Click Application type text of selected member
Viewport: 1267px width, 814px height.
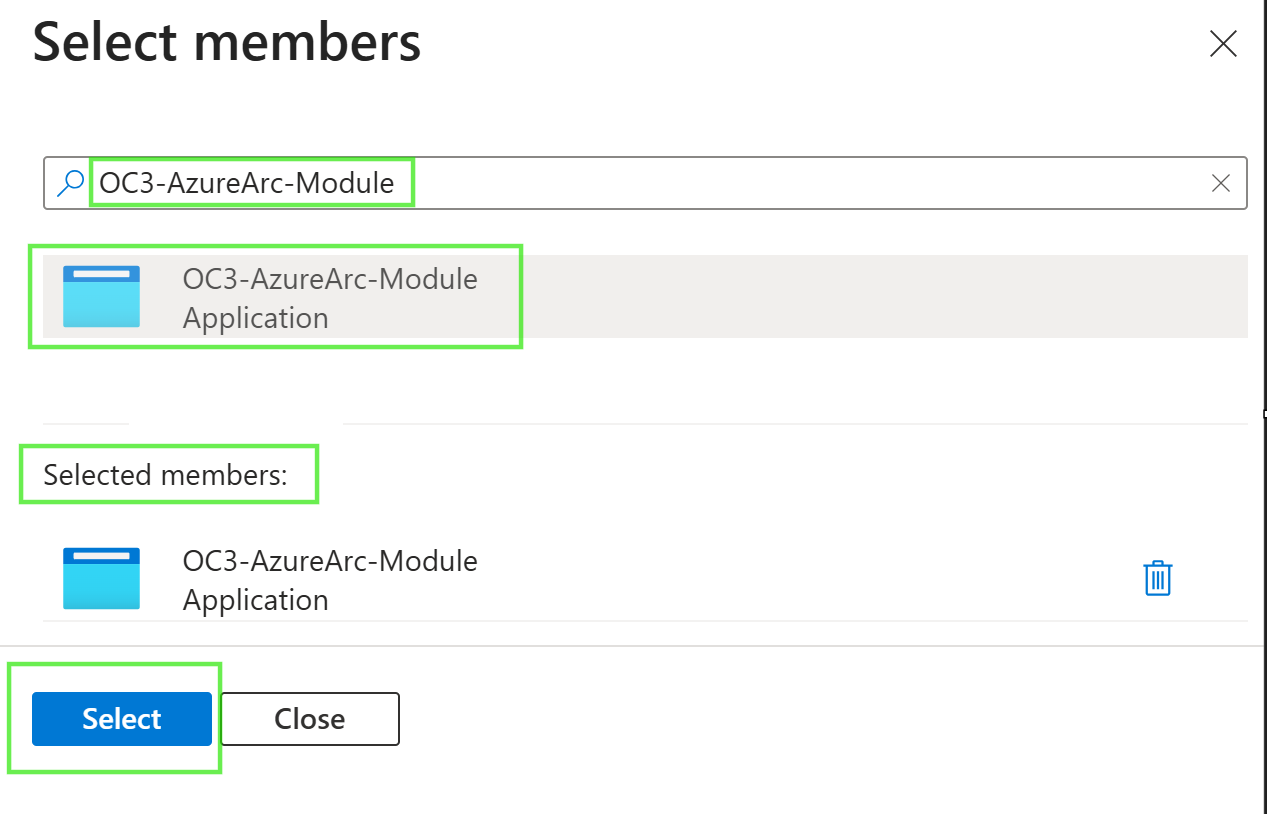[256, 600]
